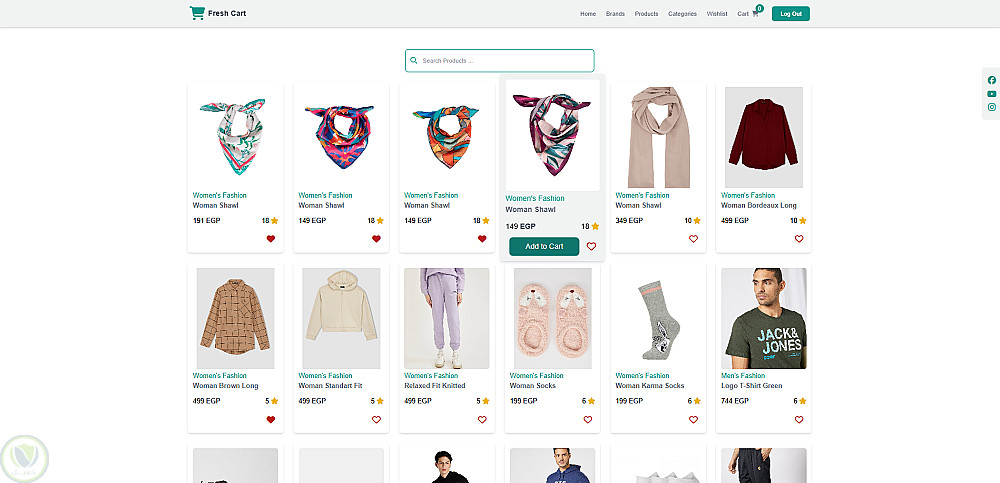
Task: Toggle heart on Woman Socks card
Action: click(x=587, y=419)
